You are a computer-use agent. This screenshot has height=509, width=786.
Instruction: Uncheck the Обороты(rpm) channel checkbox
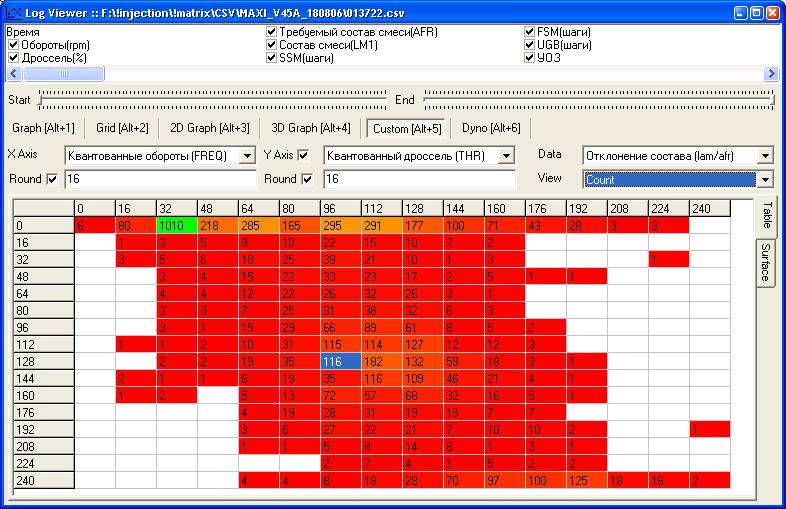coord(13,45)
